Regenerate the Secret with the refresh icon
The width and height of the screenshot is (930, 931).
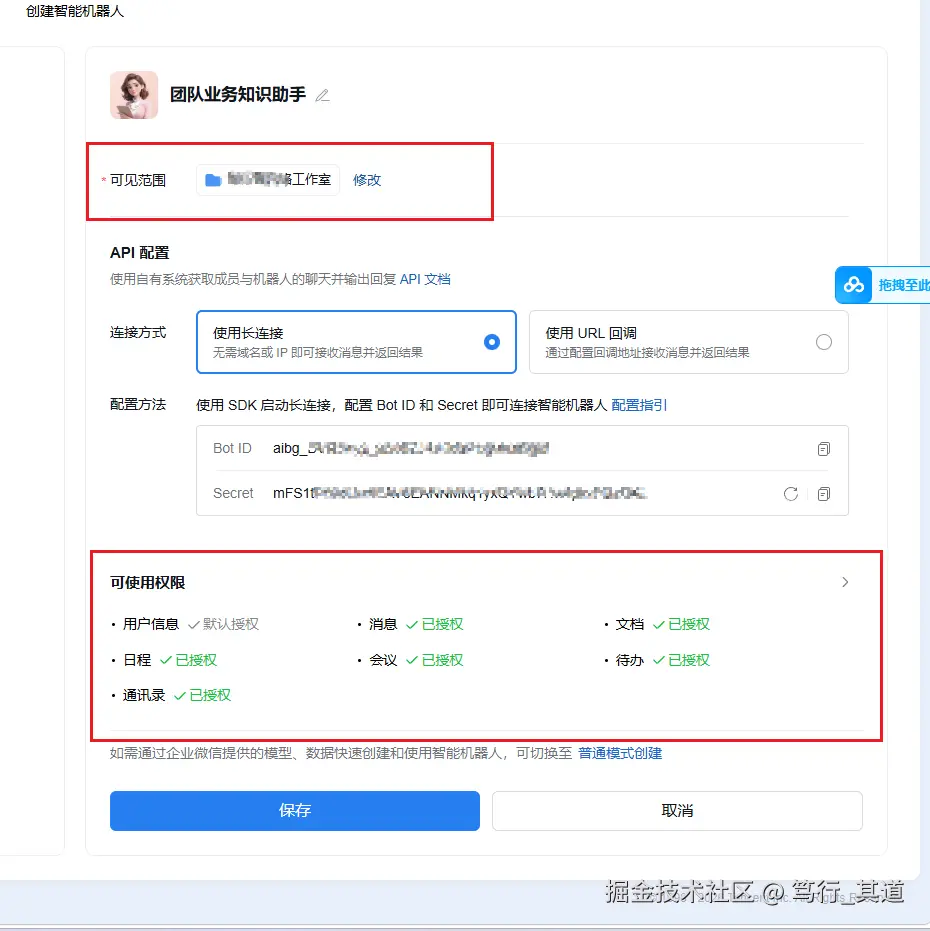[790, 493]
